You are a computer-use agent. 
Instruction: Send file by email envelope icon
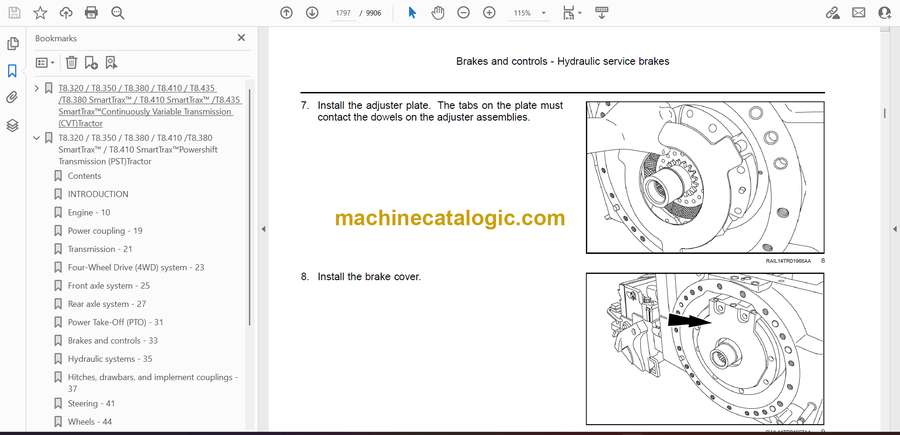[859, 13]
